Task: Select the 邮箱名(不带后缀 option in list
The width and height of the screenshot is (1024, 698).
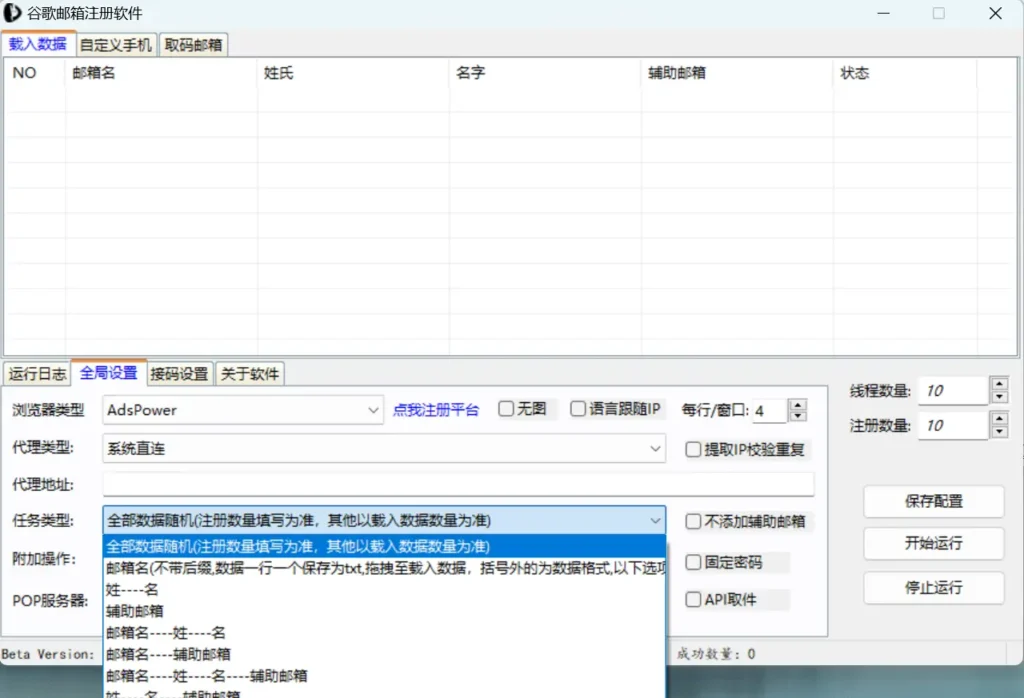Action: tap(384, 568)
